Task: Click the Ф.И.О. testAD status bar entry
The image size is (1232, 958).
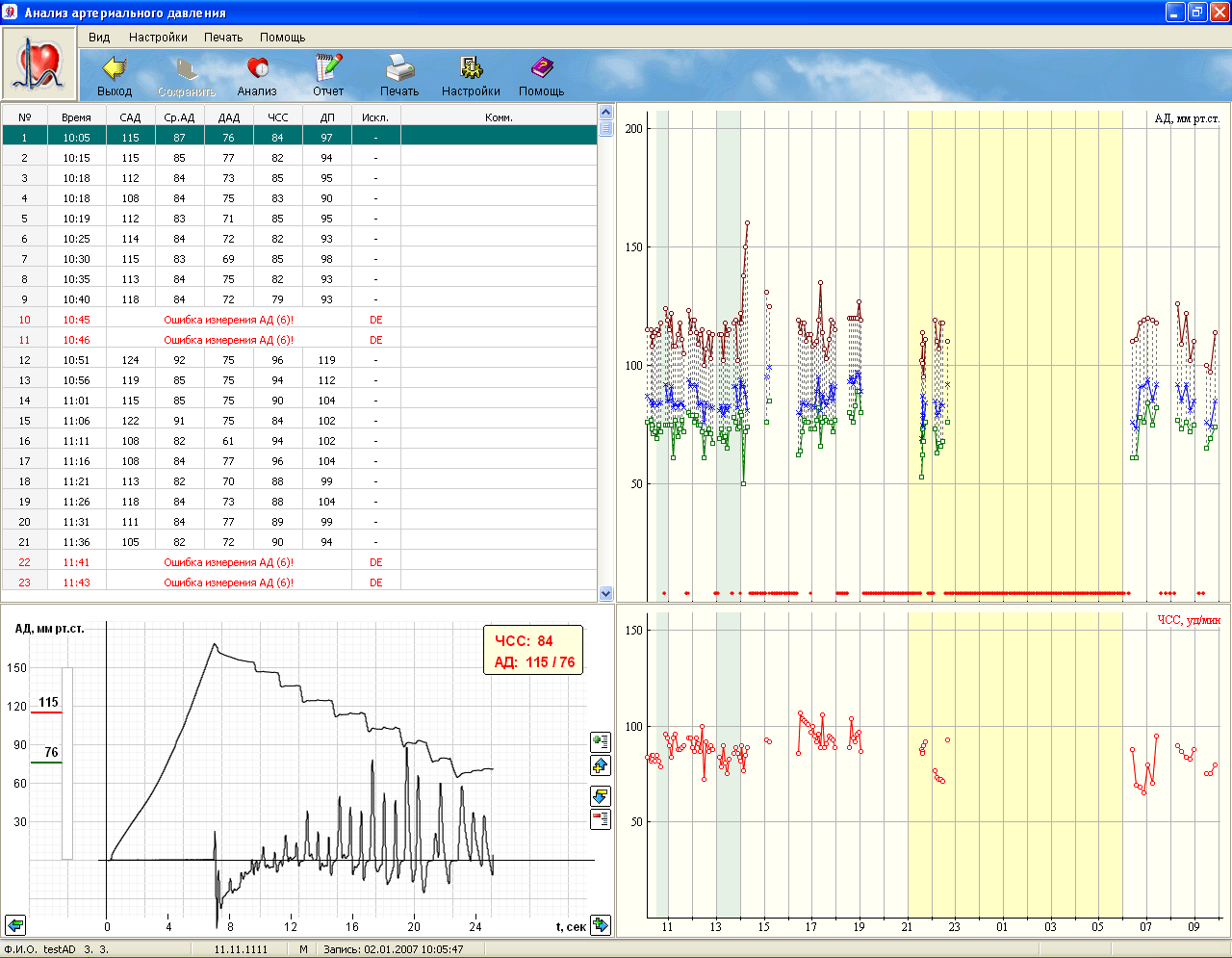Action: click(x=57, y=949)
